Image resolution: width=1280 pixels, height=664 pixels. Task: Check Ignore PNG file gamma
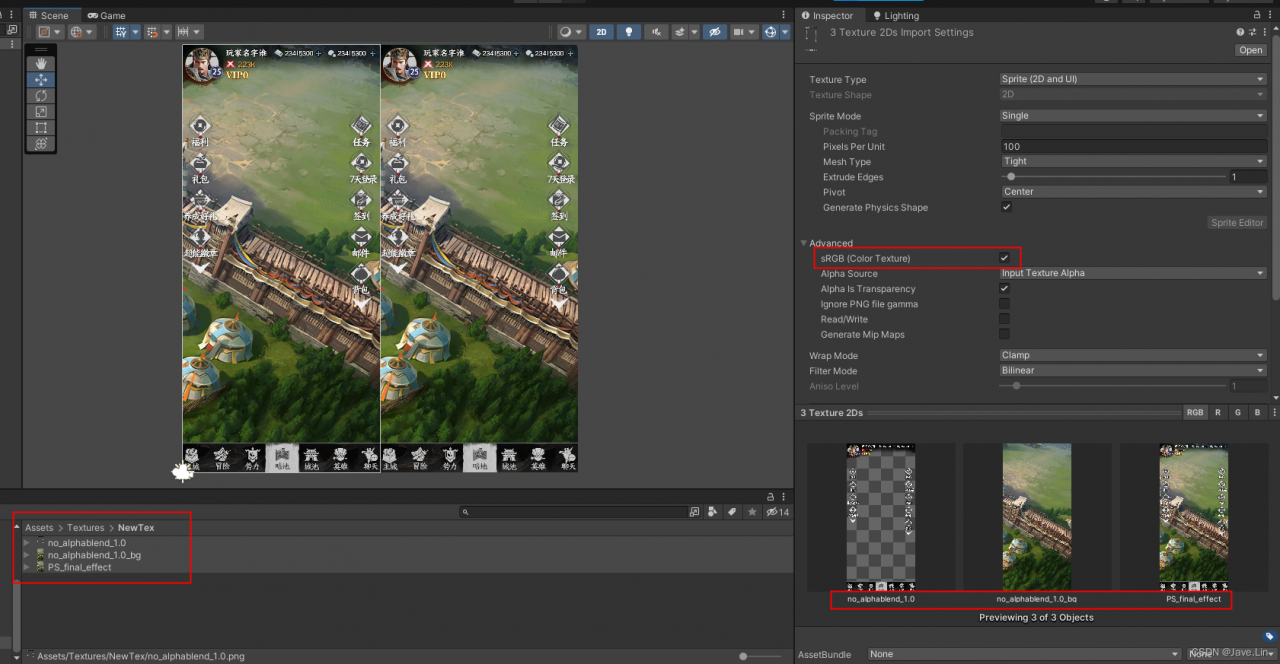pyautogui.click(x=1005, y=304)
